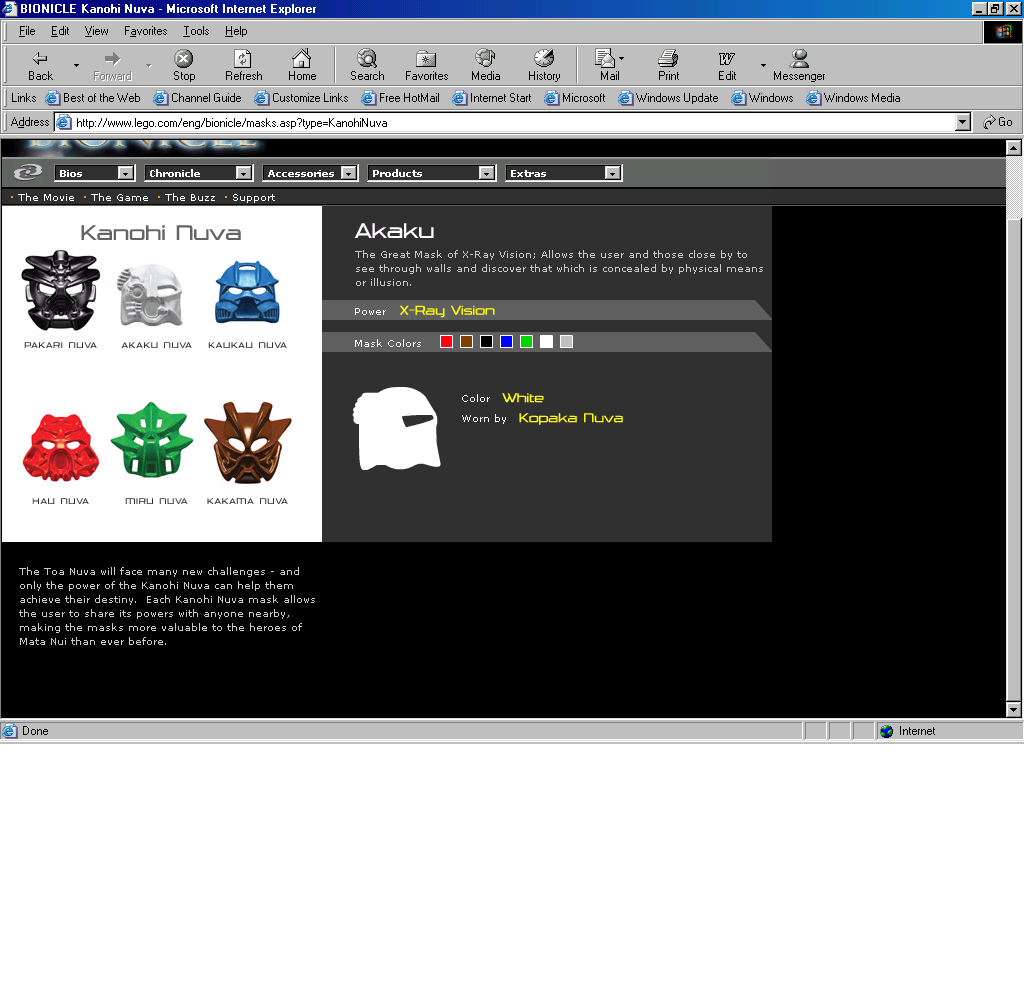Expand the Mail dropdown arrow
Screen dimensions: 1024x1000
[621, 58]
